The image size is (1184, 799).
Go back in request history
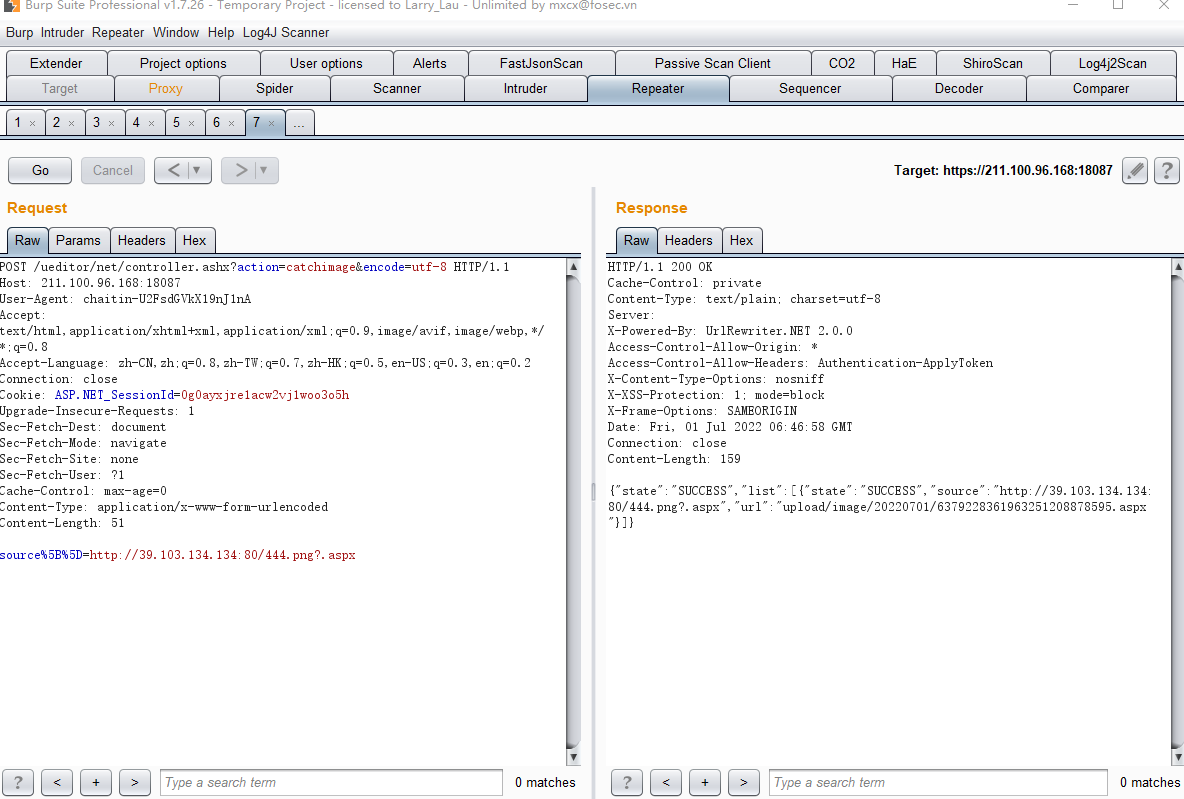173,171
